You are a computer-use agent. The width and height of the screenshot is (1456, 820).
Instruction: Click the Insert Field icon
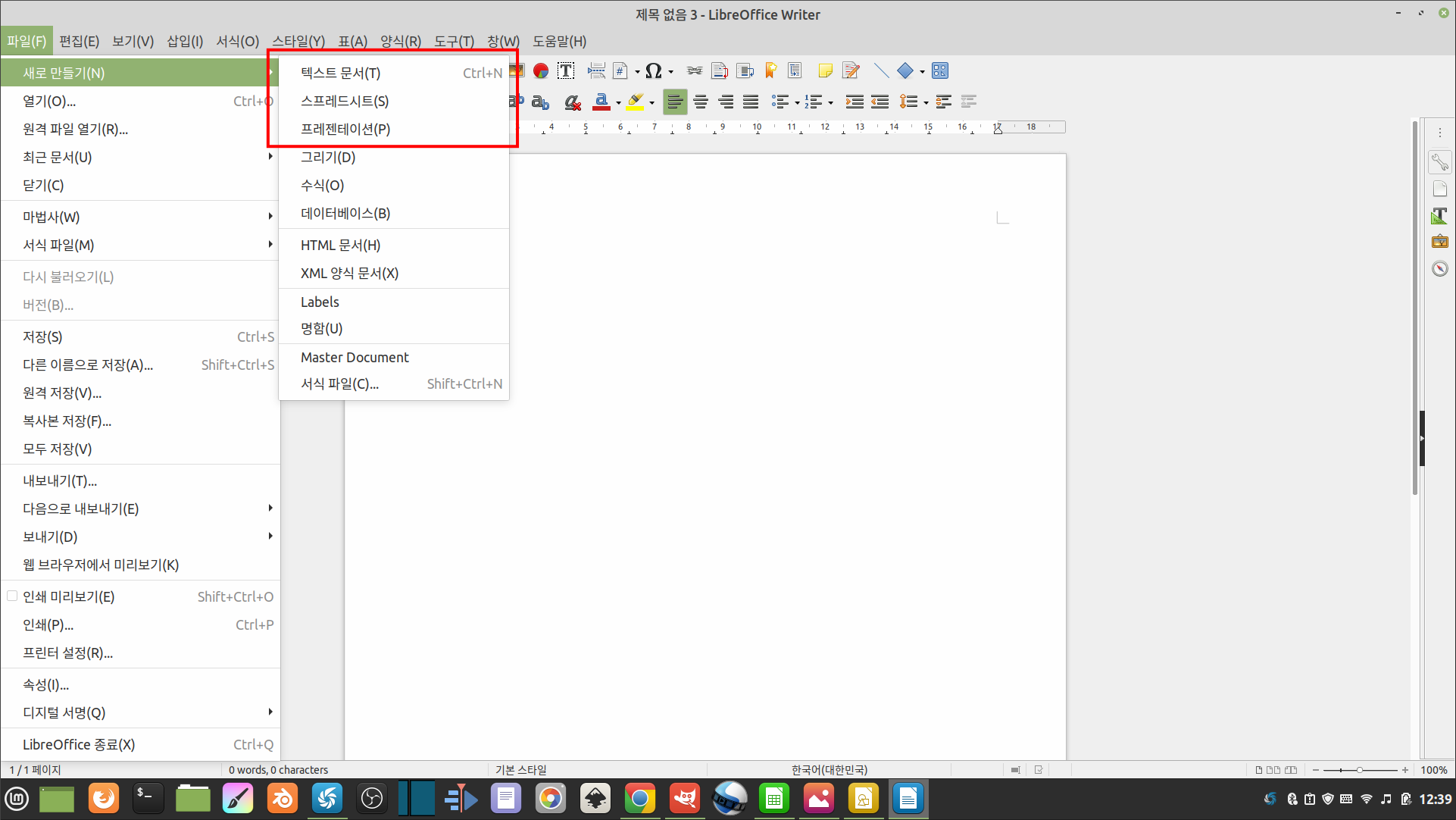[620, 71]
